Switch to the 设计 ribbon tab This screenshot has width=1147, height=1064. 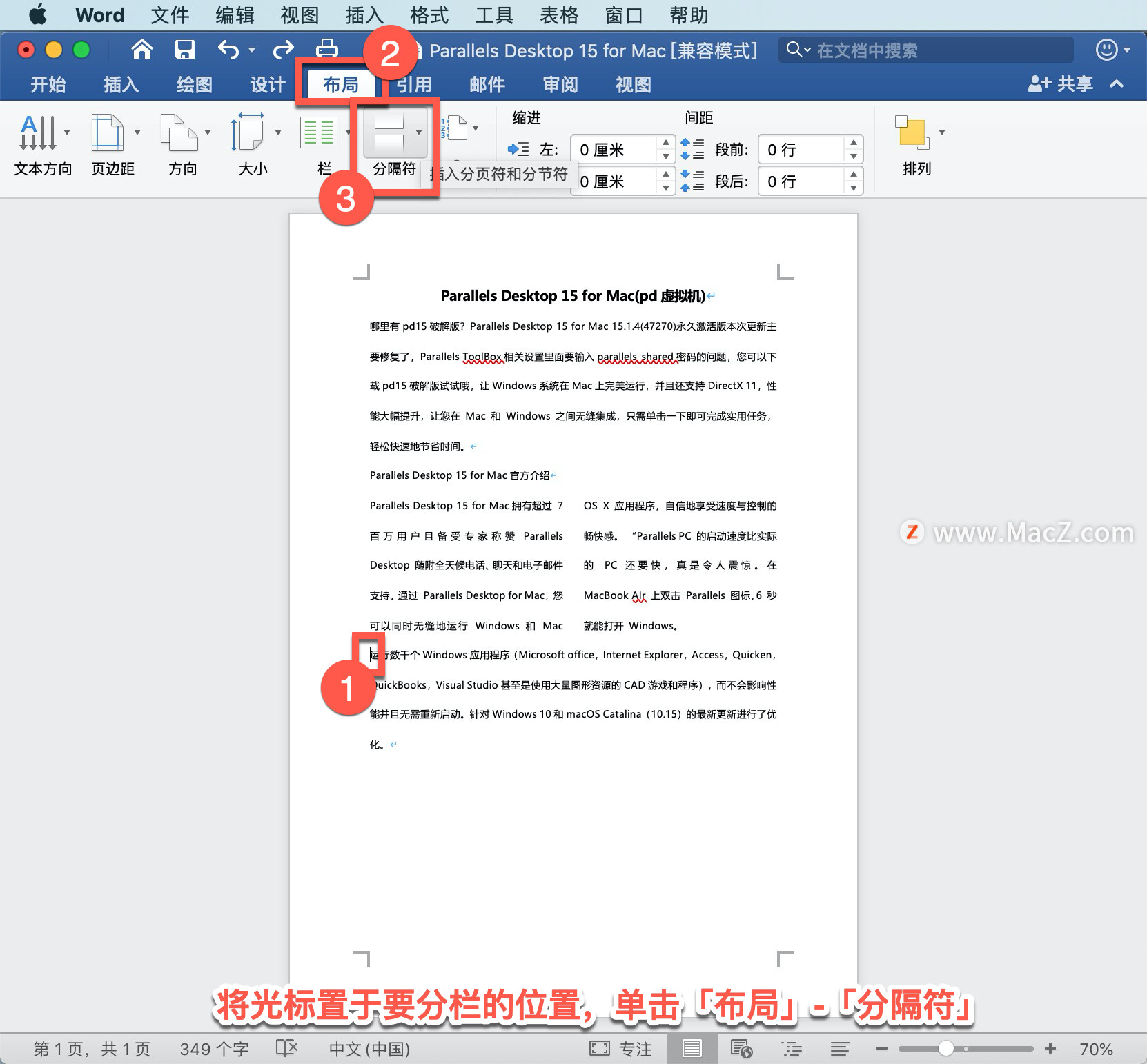click(268, 84)
